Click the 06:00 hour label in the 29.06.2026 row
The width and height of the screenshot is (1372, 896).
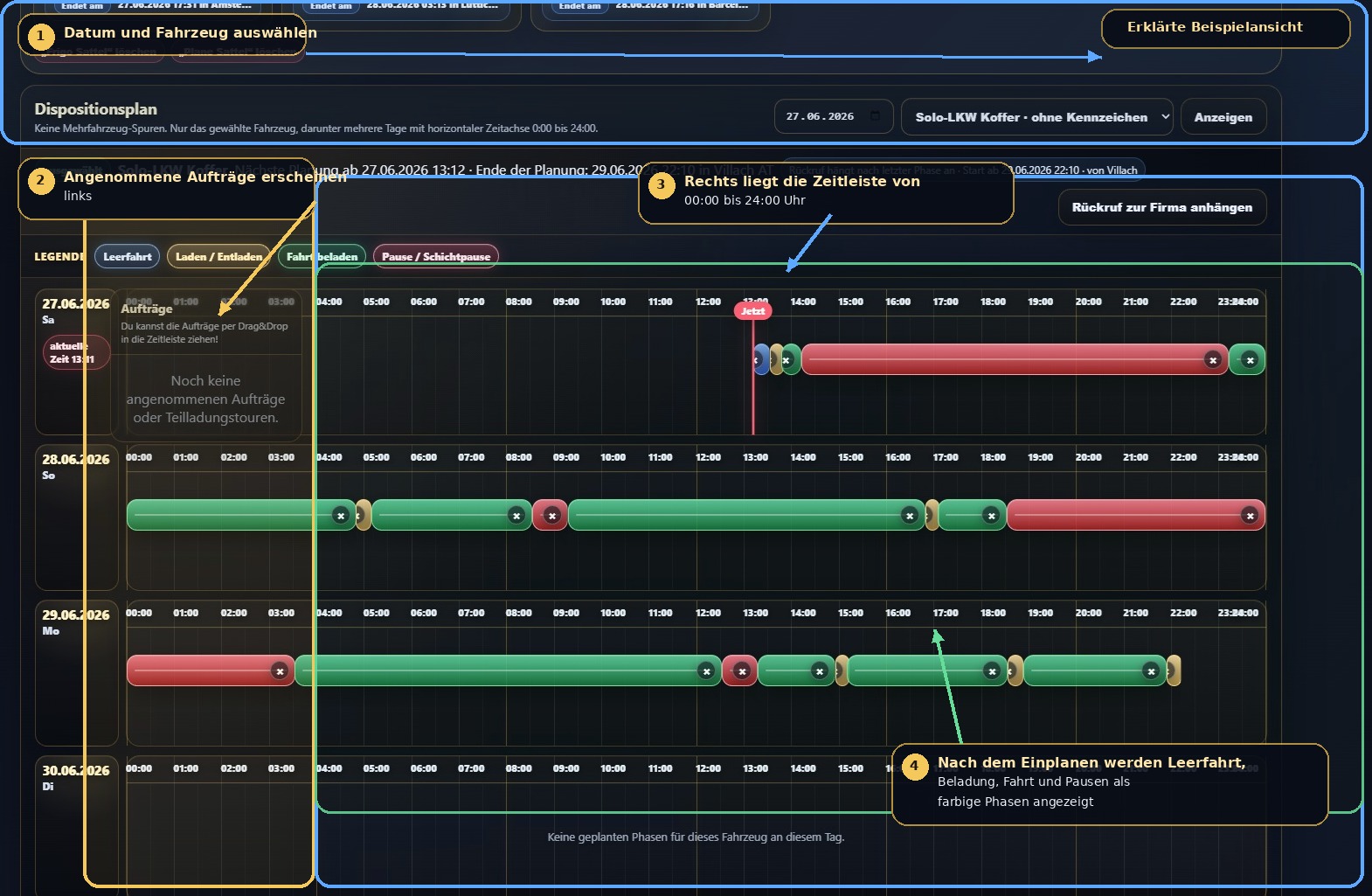pyautogui.click(x=424, y=613)
